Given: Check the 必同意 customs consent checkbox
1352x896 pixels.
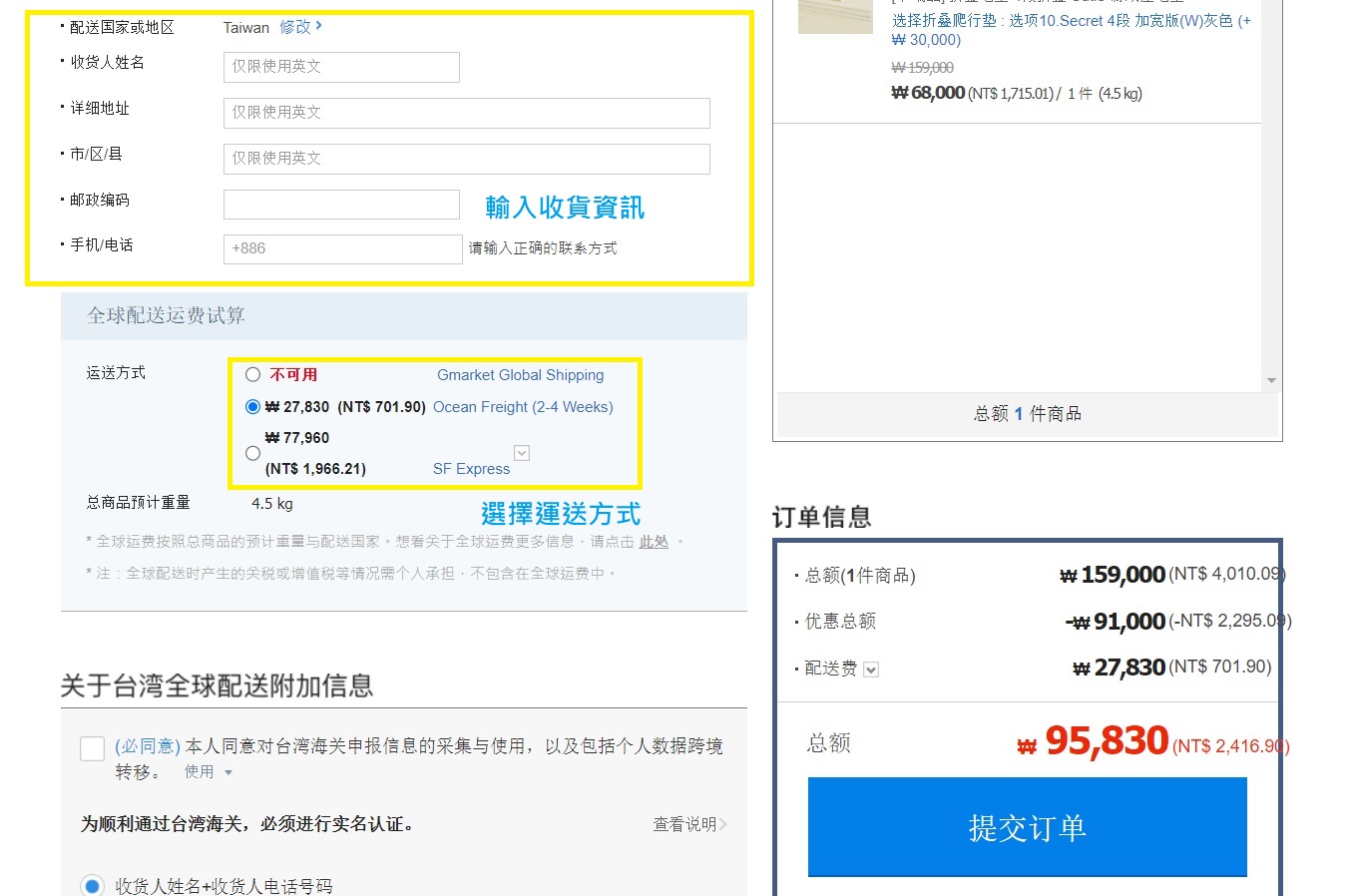Looking at the screenshot, I should pyautogui.click(x=93, y=748).
